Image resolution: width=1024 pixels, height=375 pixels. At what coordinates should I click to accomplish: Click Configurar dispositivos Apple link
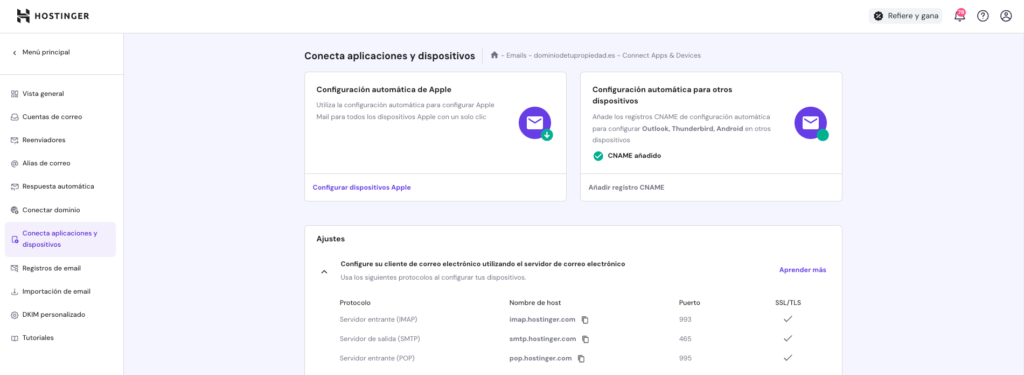[362, 188]
